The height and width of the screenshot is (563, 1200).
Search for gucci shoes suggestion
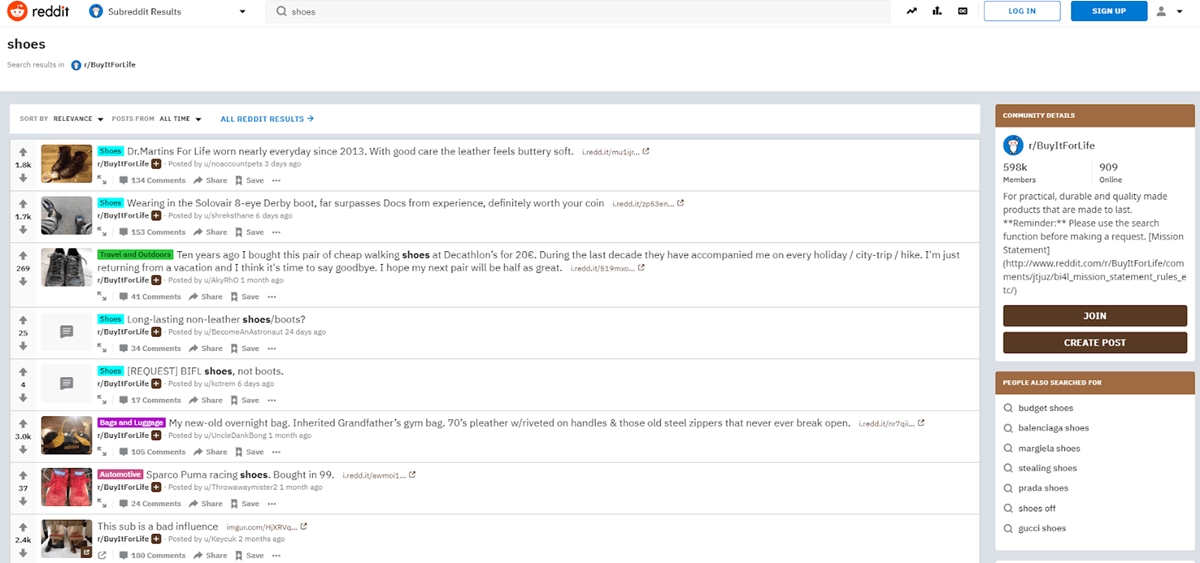click(x=1042, y=528)
